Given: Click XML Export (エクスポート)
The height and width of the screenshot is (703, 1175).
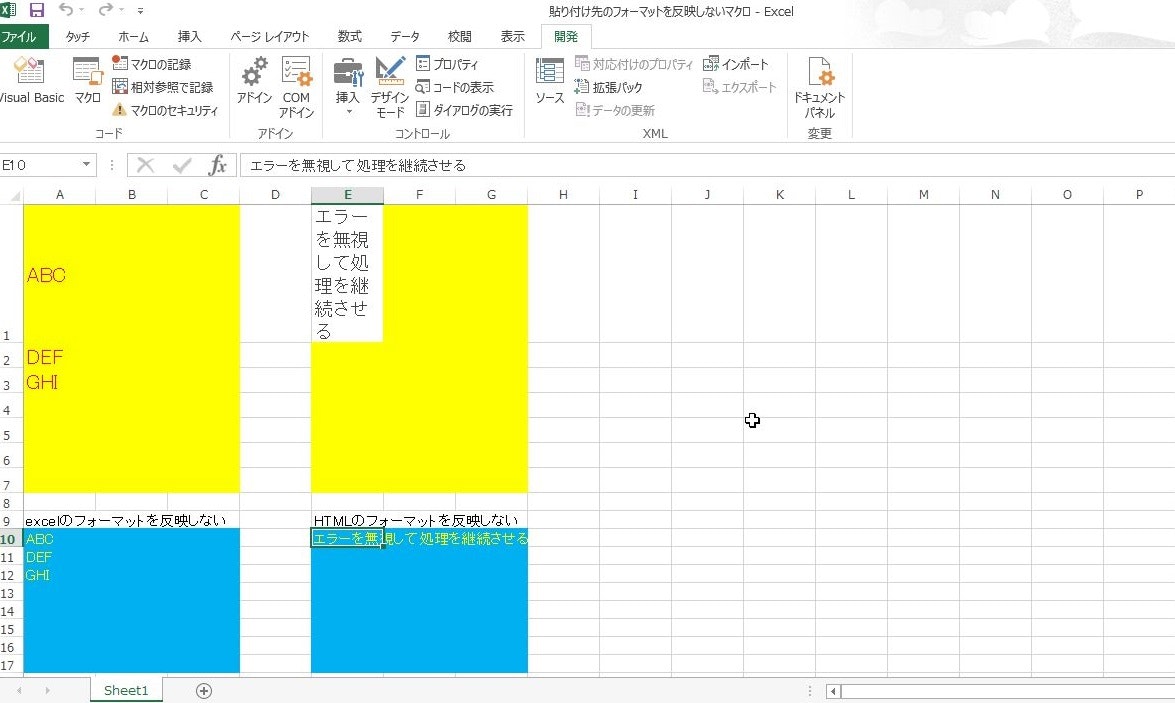Looking at the screenshot, I should point(740,87).
